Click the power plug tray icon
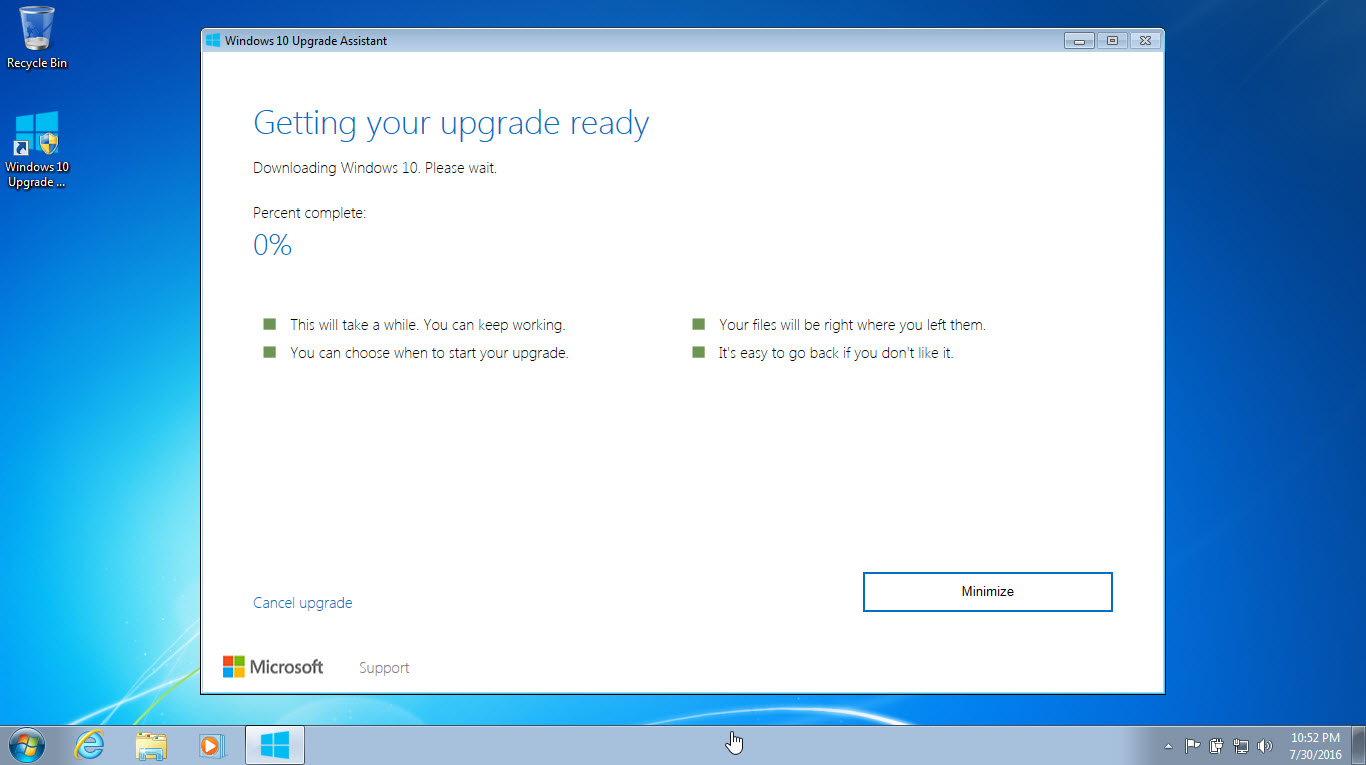This screenshot has height=765, width=1366. coord(1217,746)
